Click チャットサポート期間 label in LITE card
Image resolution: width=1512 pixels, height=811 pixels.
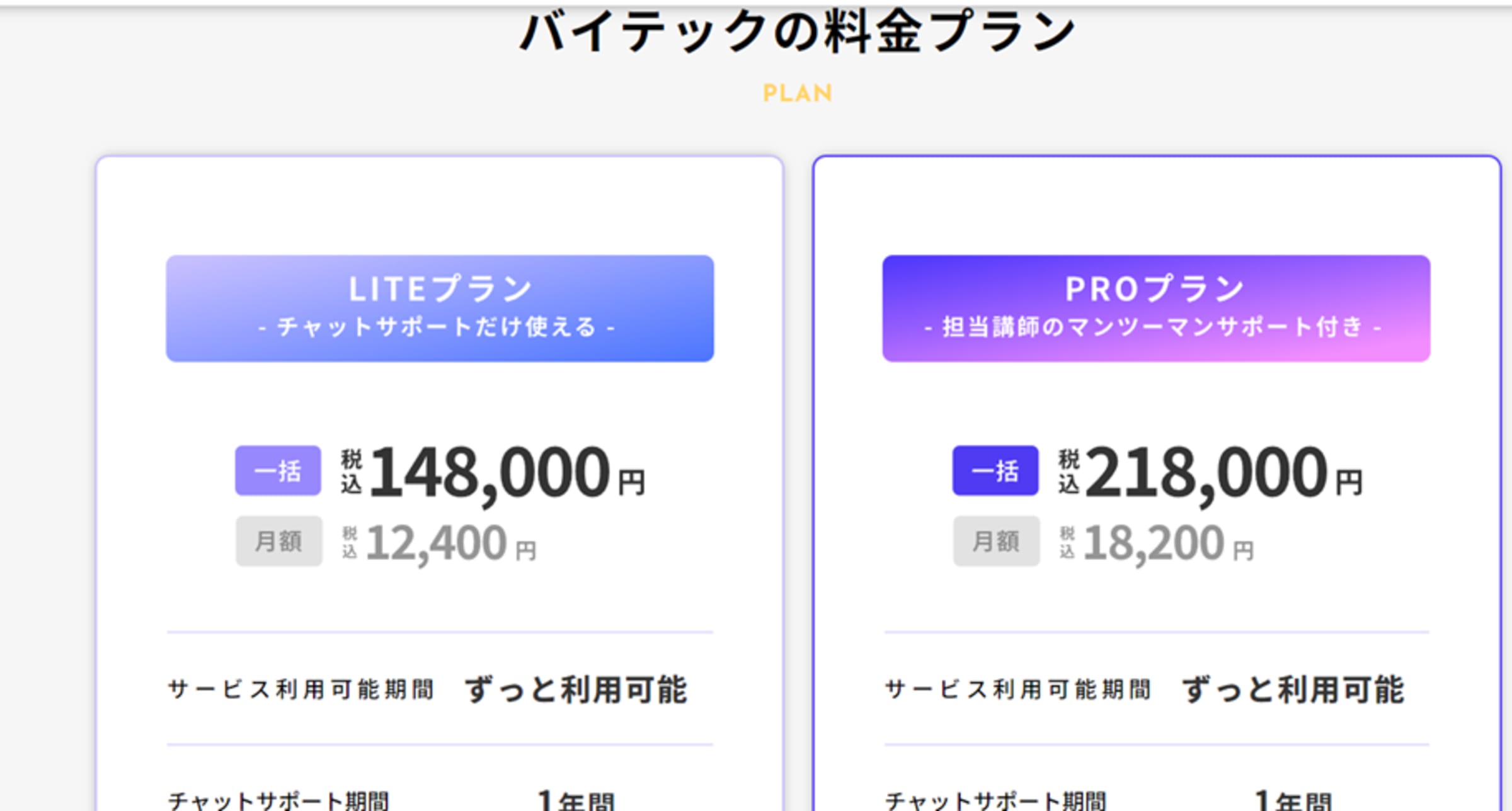(x=278, y=801)
